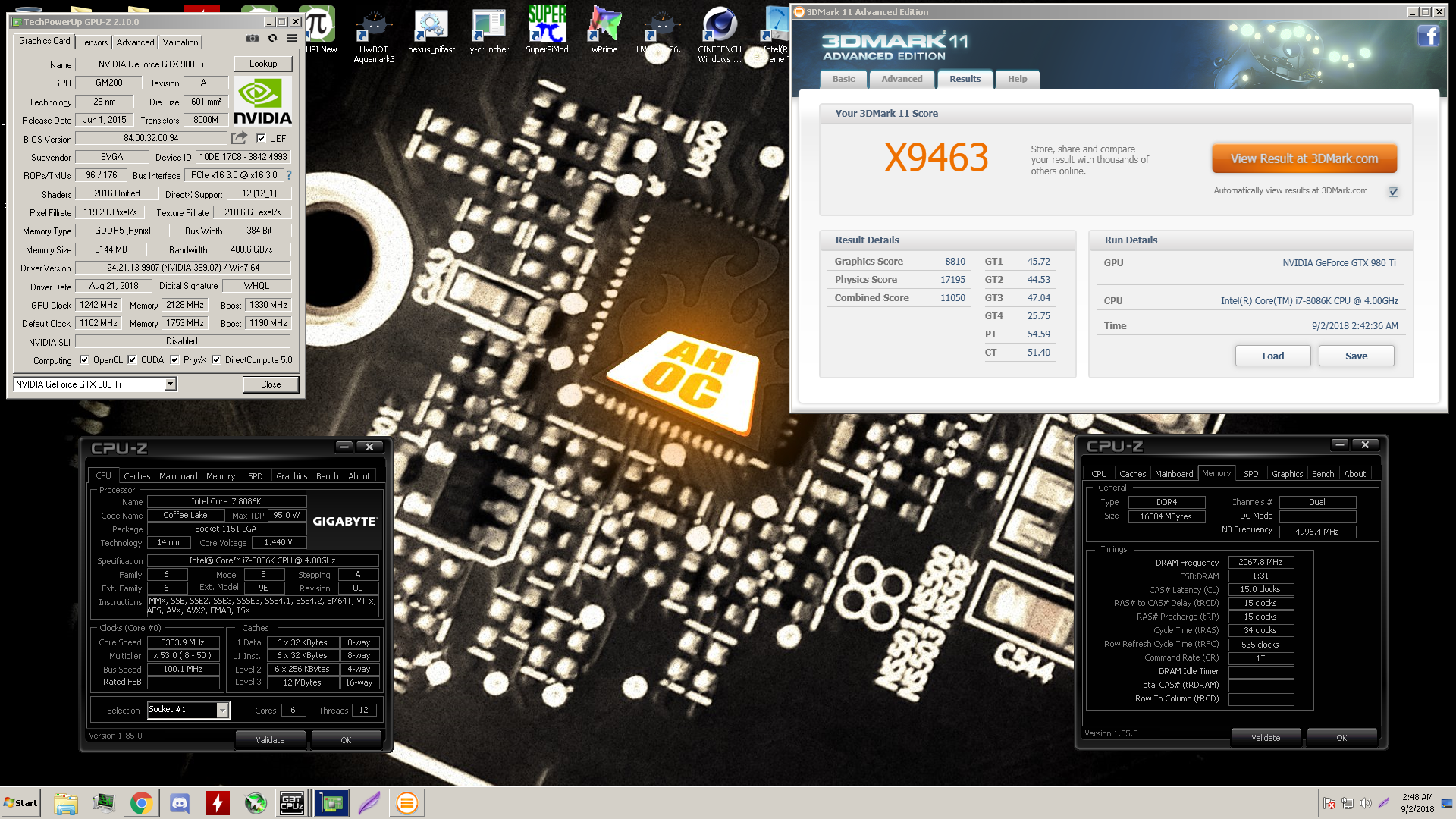Toggle the DirectCompute 5.0 checkbox
1456x819 pixels.
click(216, 360)
